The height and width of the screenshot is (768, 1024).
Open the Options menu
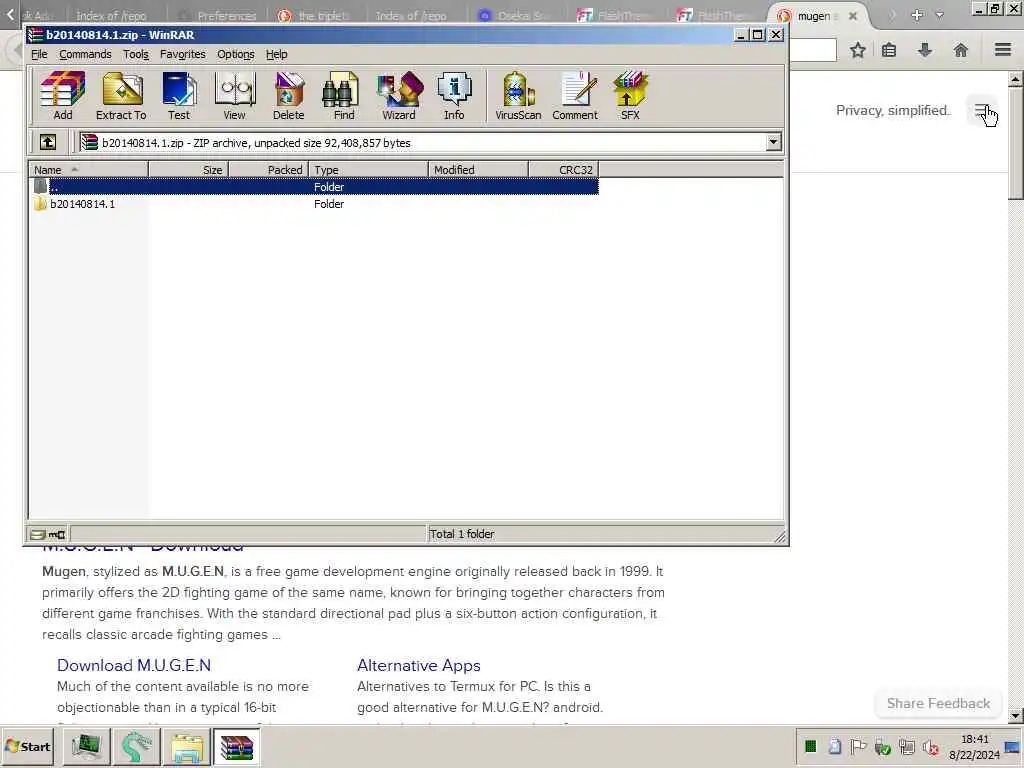pyautogui.click(x=236, y=54)
